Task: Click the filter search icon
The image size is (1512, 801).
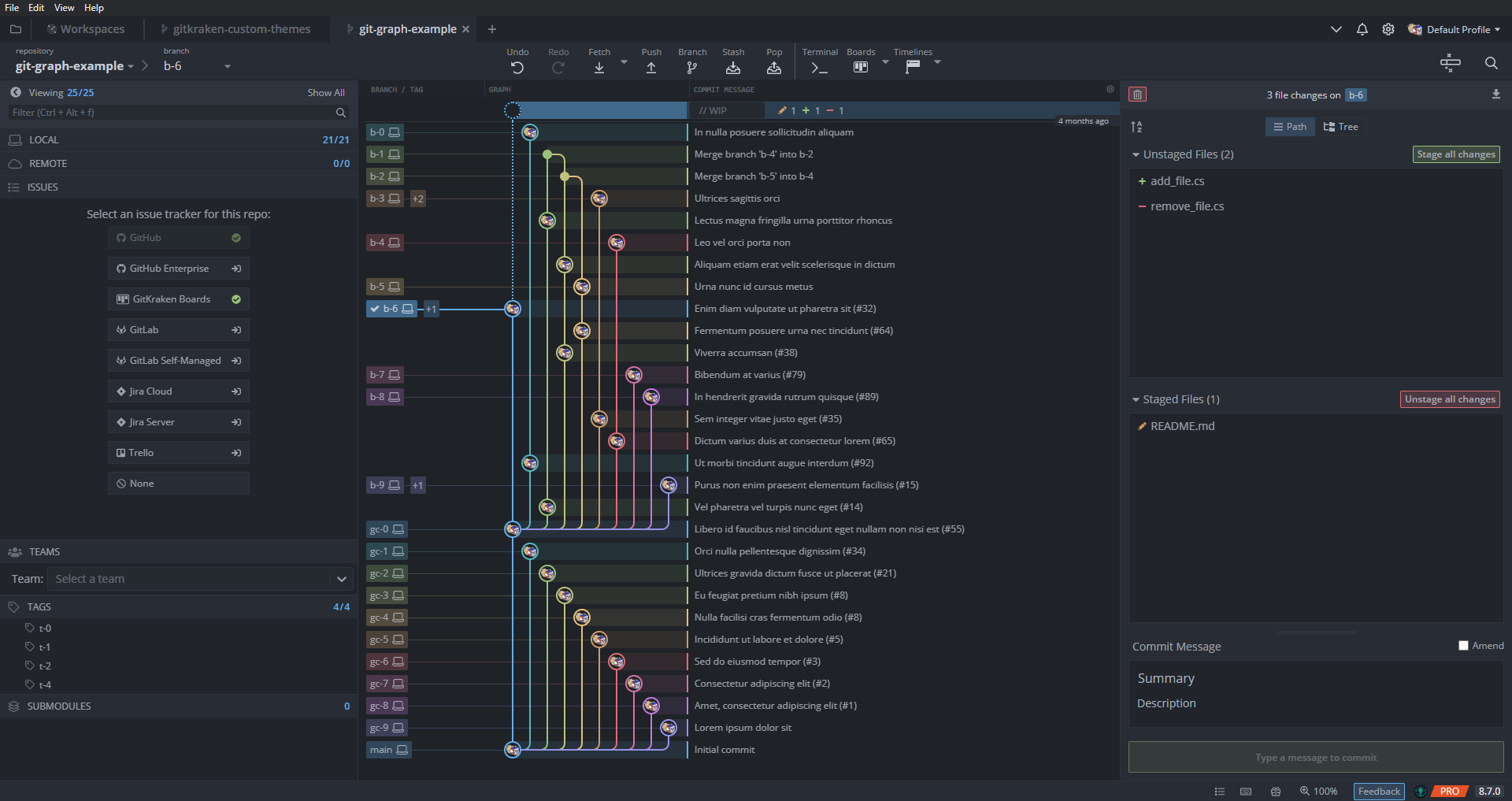Action: point(341,113)
